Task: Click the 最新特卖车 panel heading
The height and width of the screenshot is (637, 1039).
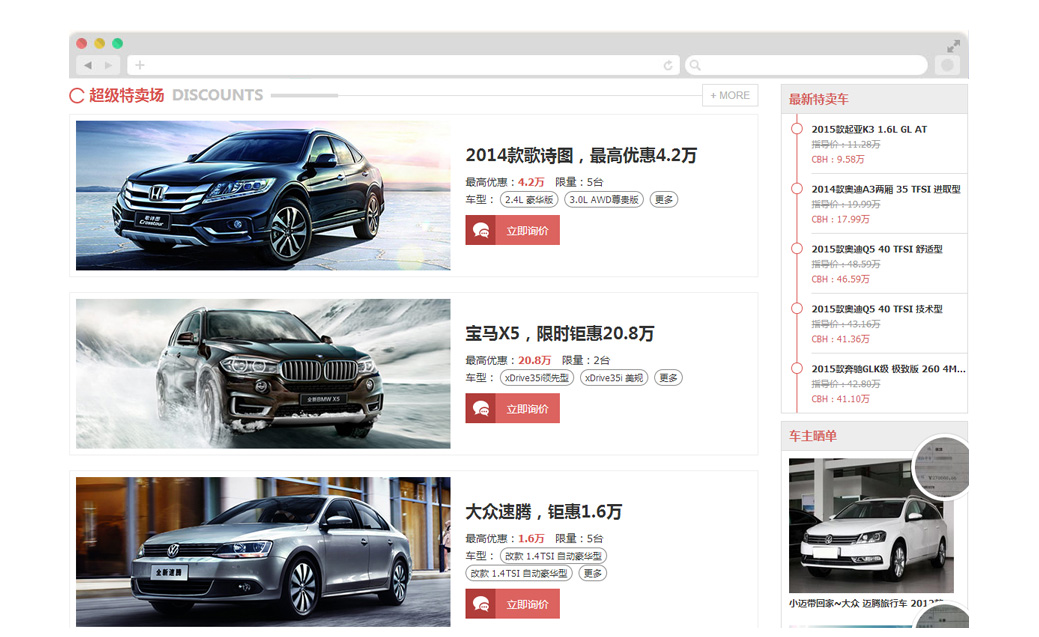Action: (818, 99)
